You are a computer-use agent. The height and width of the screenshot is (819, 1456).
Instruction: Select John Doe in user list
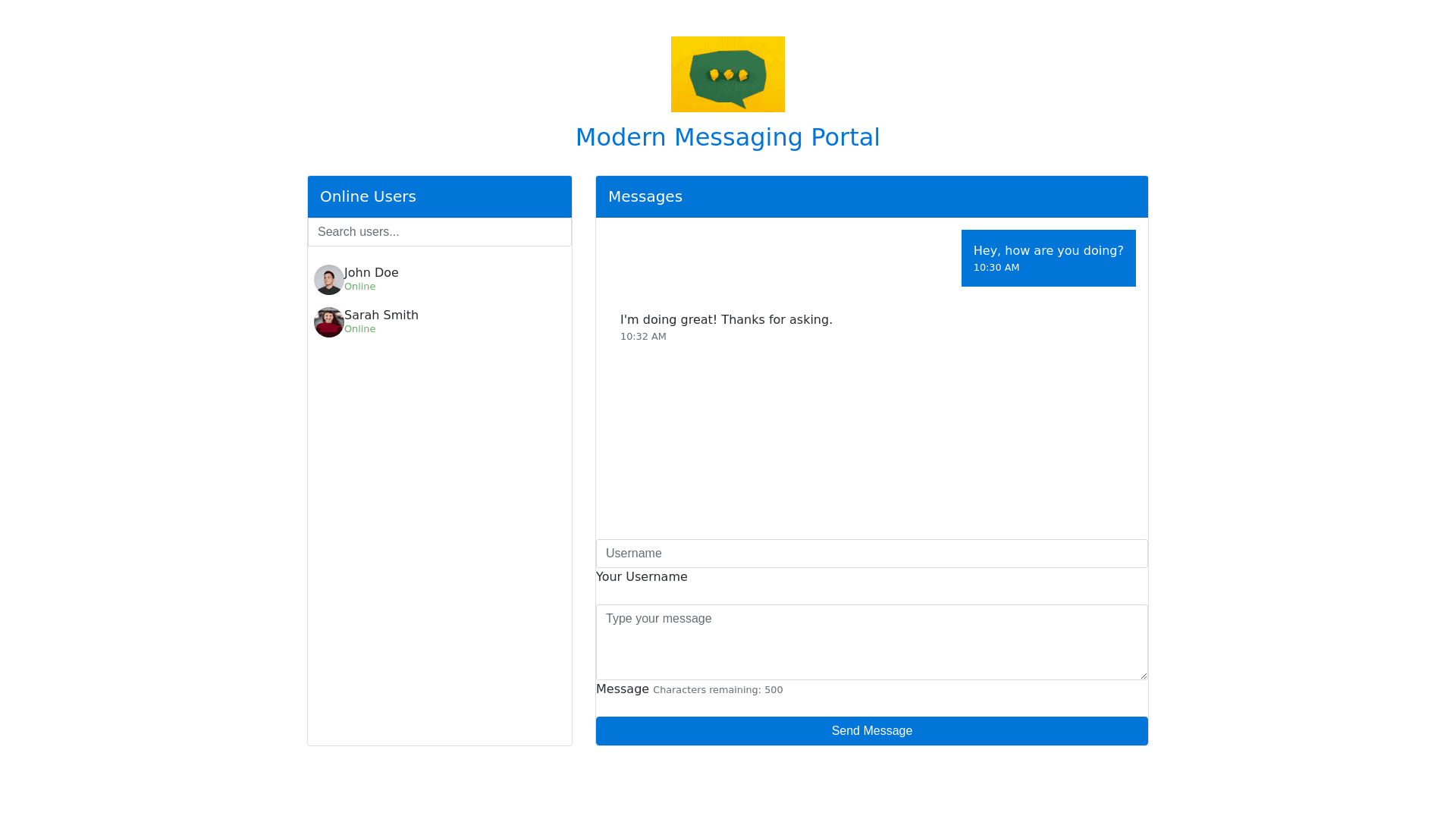[x=371, y=272]
